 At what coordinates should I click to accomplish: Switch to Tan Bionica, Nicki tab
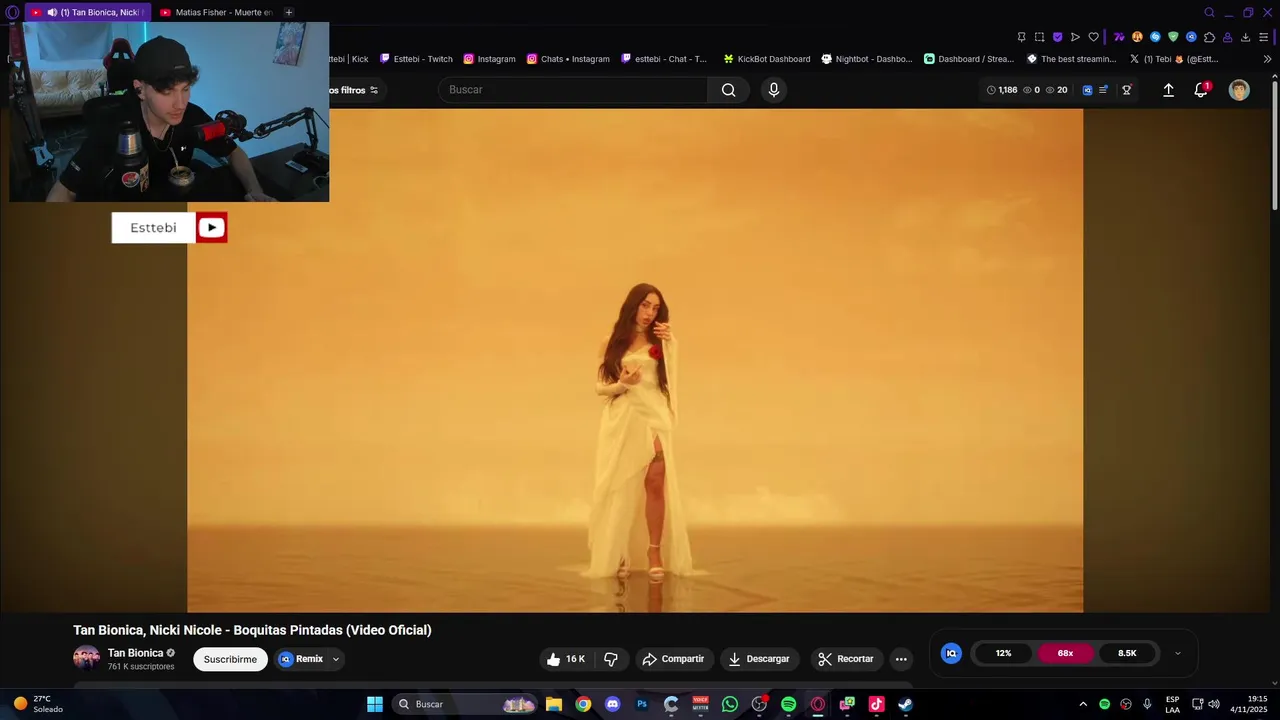tap(88, 12)
